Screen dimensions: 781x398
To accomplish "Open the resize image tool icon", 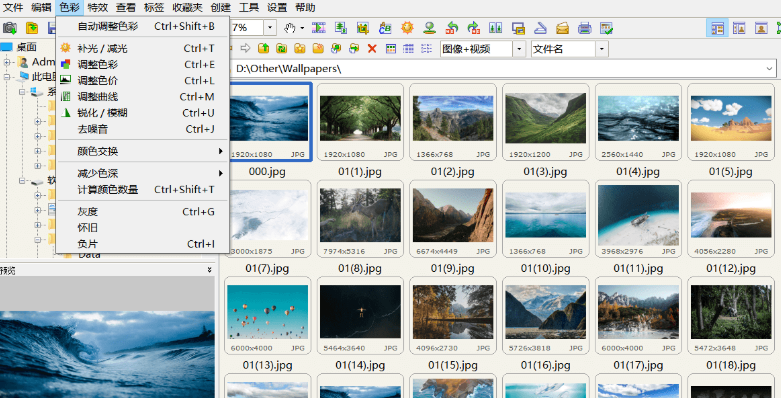I will tap(341, 28).
